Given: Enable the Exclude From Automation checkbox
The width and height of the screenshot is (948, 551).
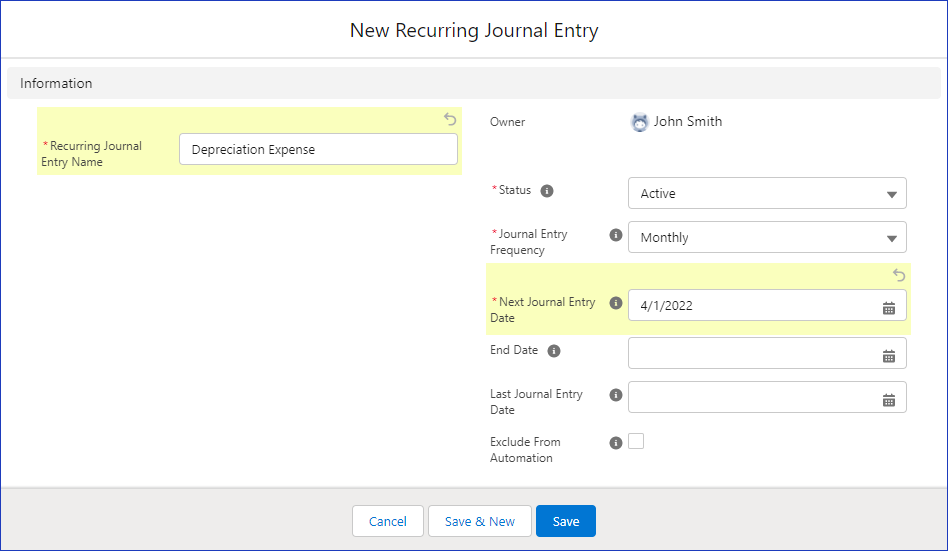Looking at the screenshot, I should [x=636, y=441].
